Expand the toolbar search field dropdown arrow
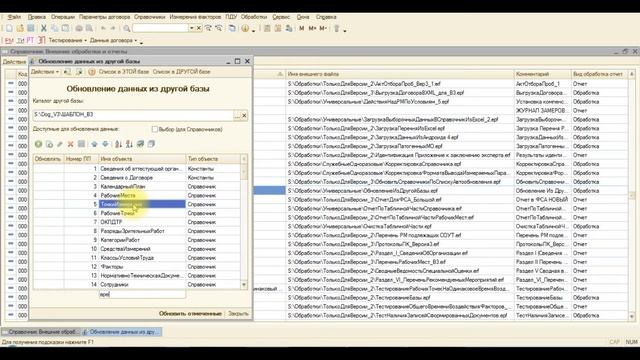The height and width of the screenshot is (360, 640). tap(191, 28)
